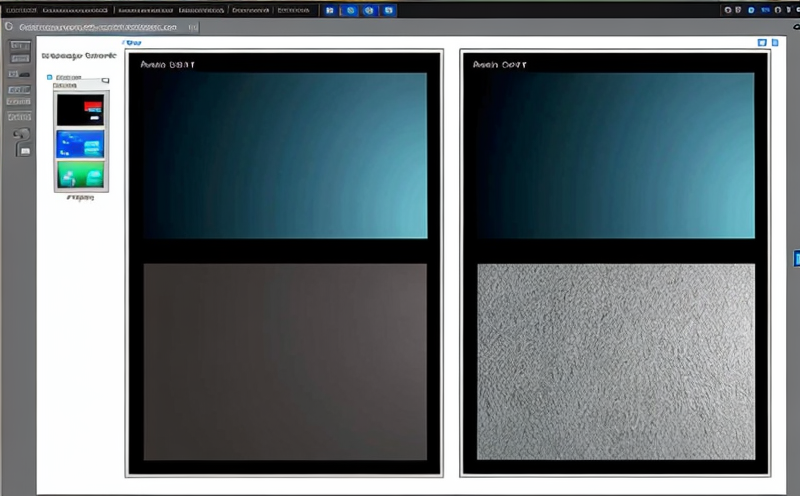The width and height of the screenshot is (800, 496).
Task: Open the second, longest menu item in the top bar
Action: 75,10
